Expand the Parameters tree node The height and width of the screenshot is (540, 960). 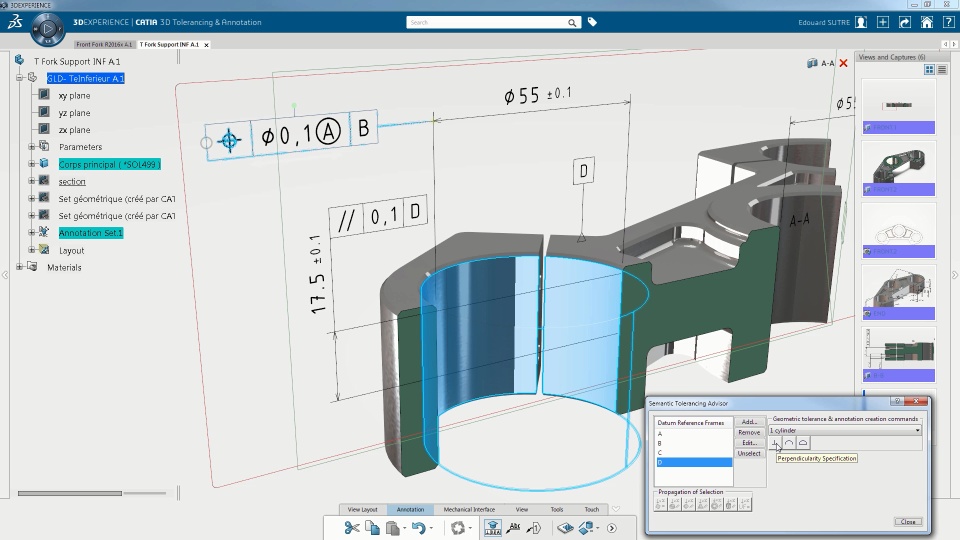click(31, 147)
